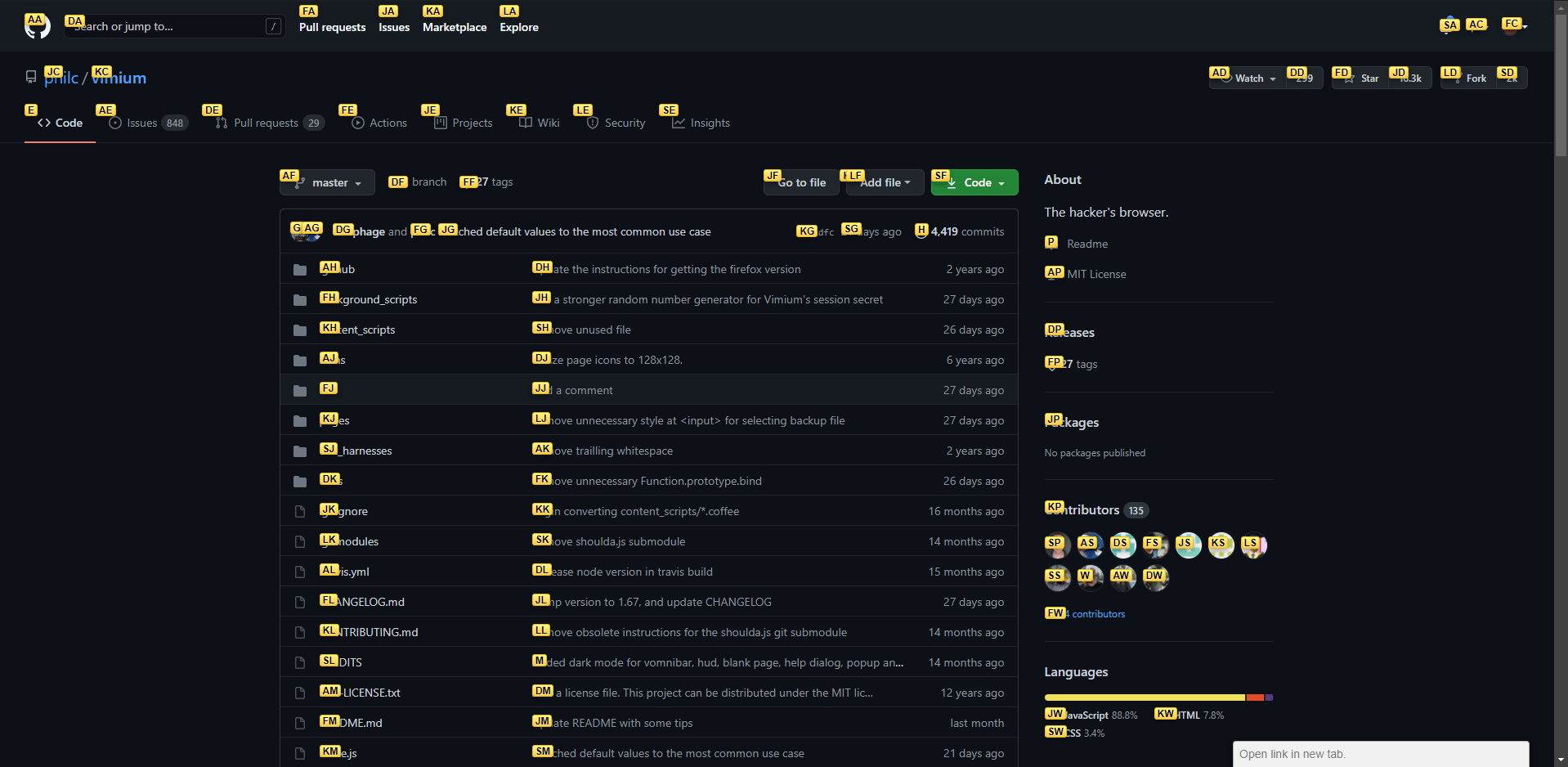Screen dimensions: 1568x767
Task: Open the content_scripts folder
Action: click(357, 330)
